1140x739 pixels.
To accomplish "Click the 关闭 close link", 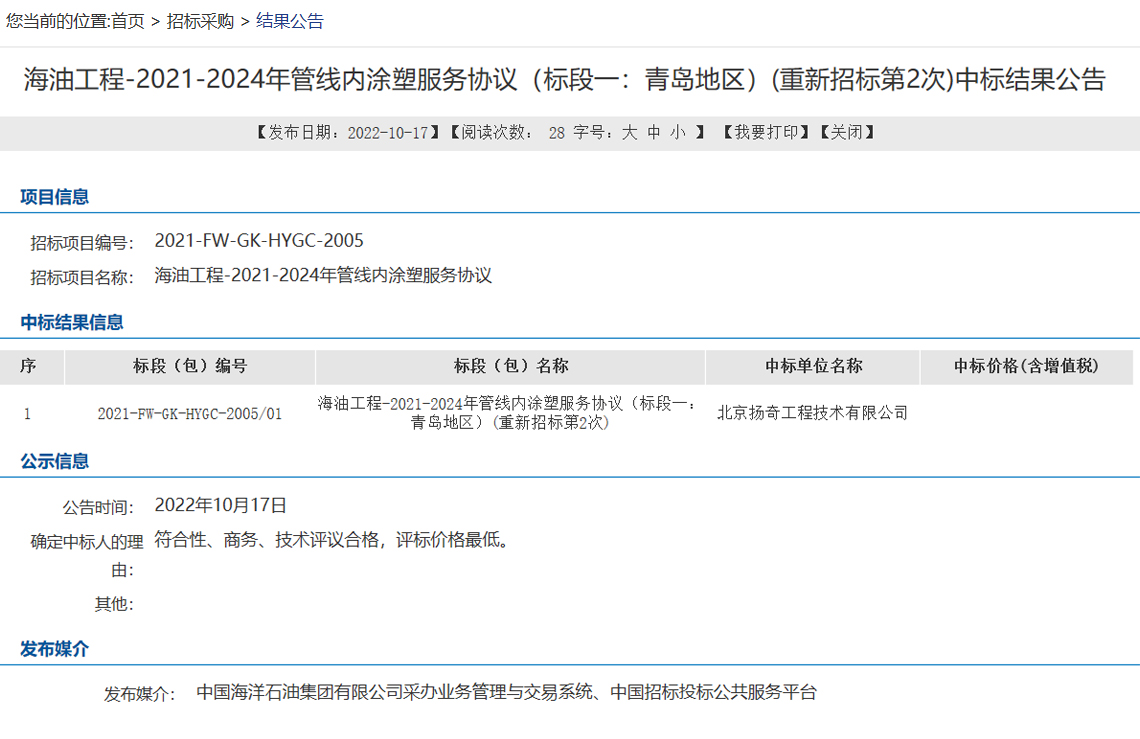I will pyautogui.click(x=847, y=132).
